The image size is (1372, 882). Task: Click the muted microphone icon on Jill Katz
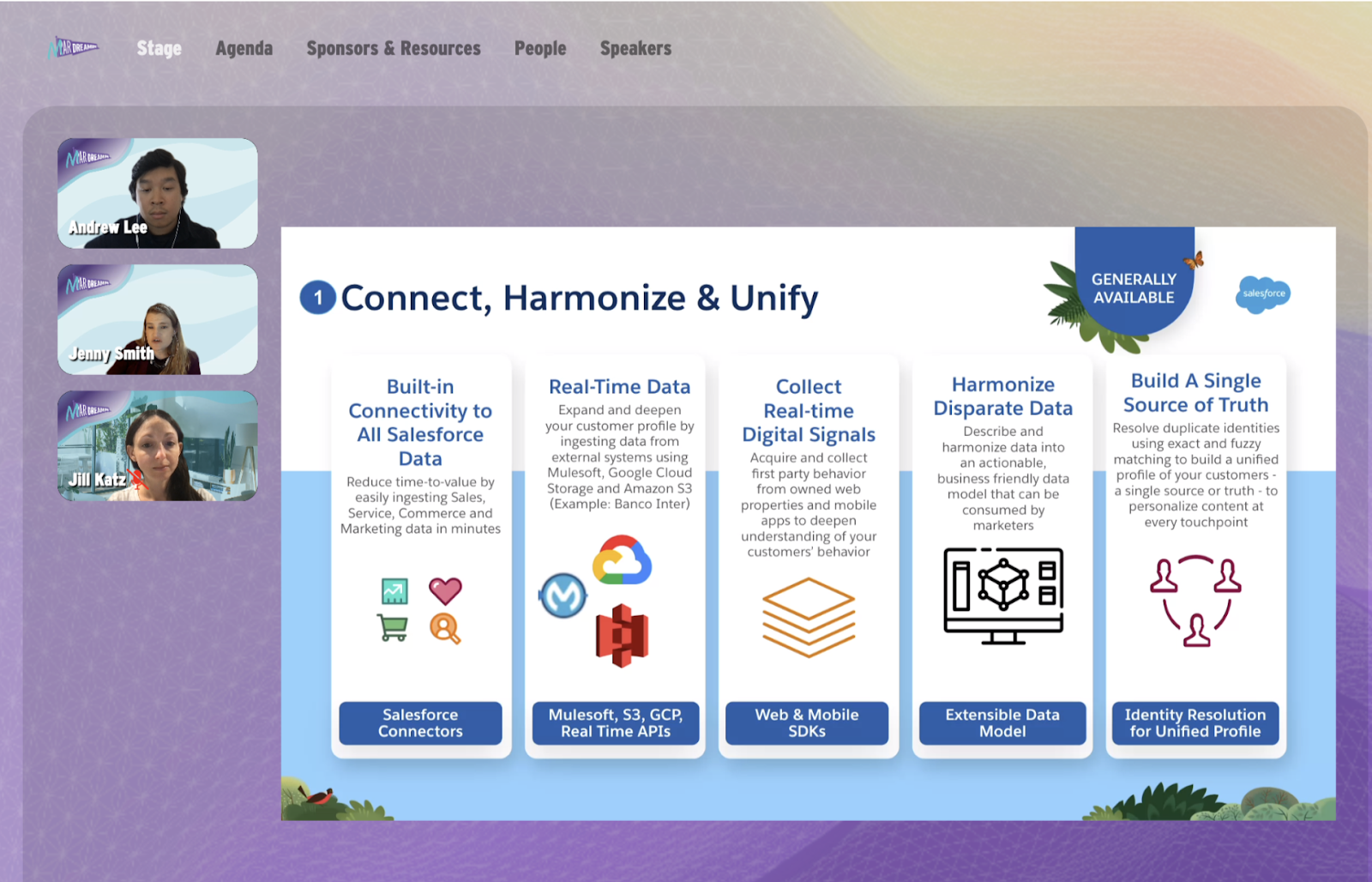coord(137,480)
